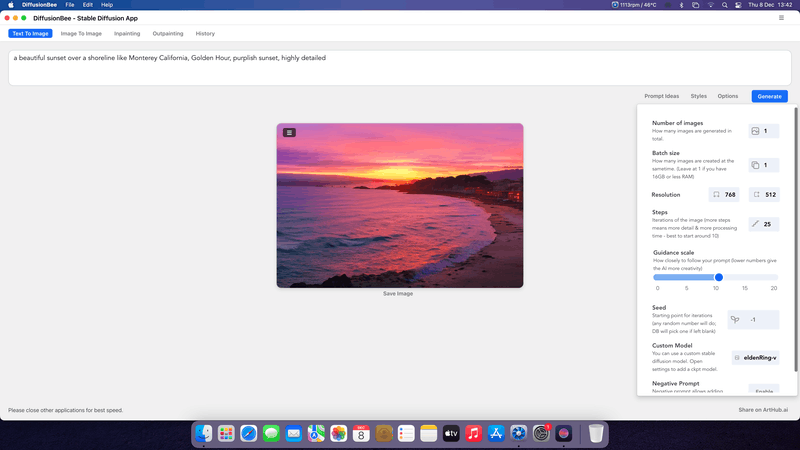Click Save Image under the picture
This screenshot has width=800, height=450.
coord(398,294)
